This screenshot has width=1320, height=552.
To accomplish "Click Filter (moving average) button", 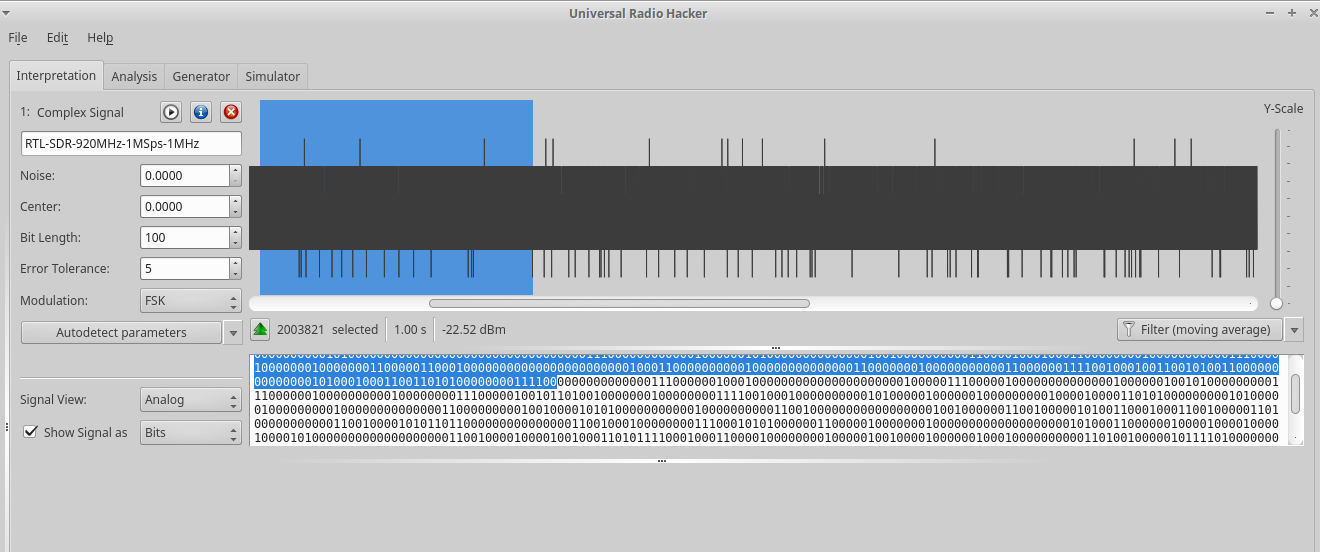I will [x=1199, y=329].
